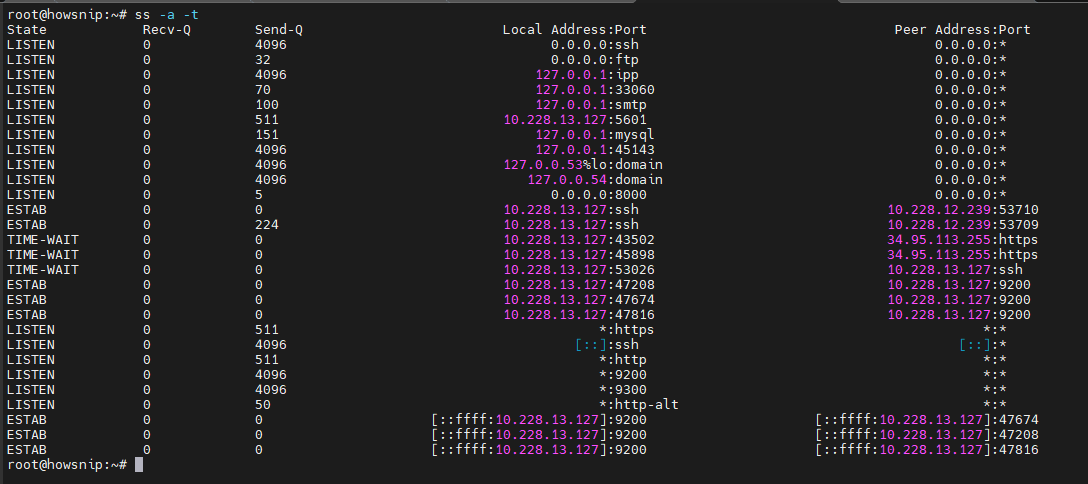Click local address "*:9300"

[x=623, y=390]
